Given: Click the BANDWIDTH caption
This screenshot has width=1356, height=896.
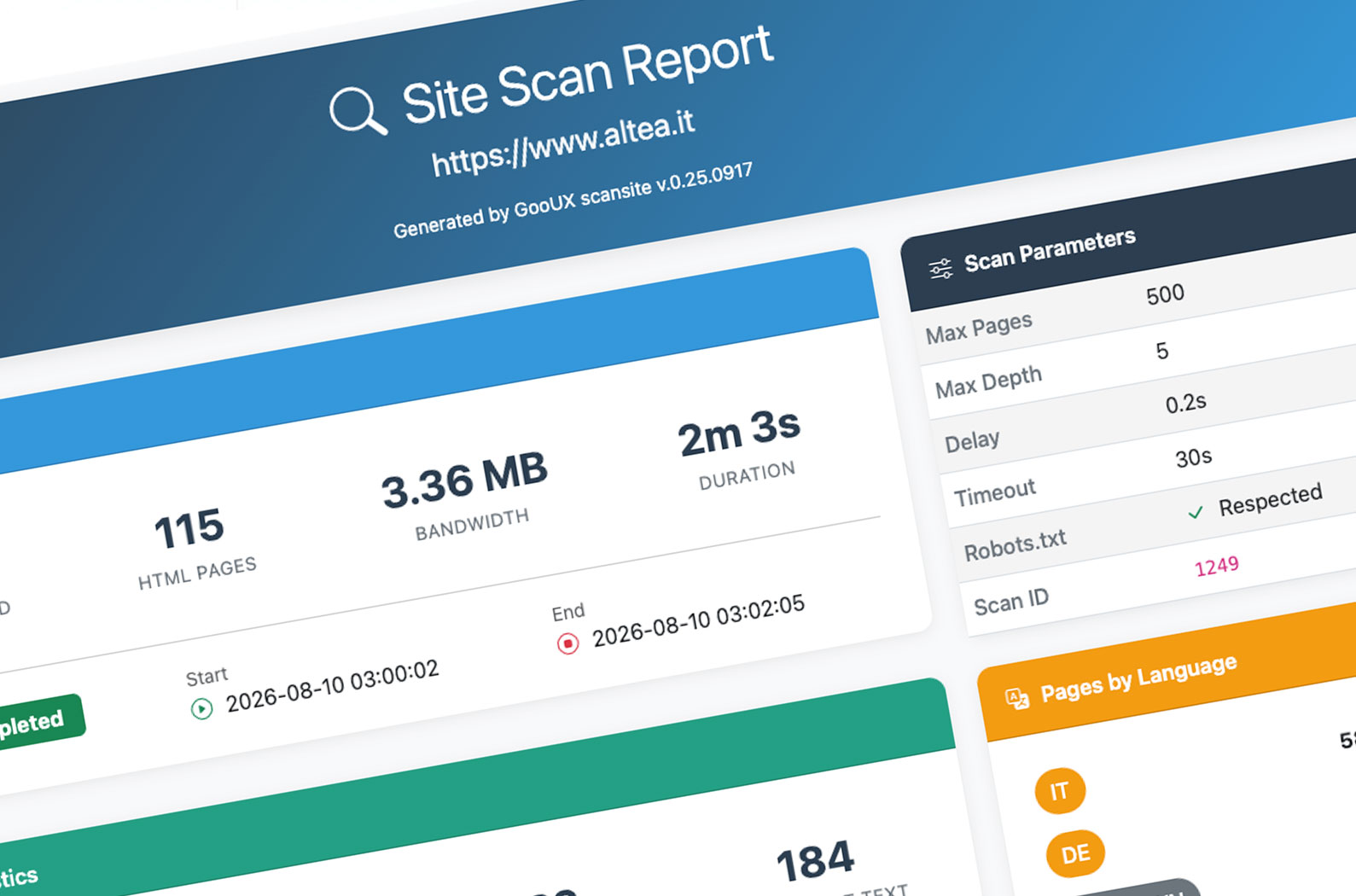Looking at the screenshot, I should coord(472,525).
